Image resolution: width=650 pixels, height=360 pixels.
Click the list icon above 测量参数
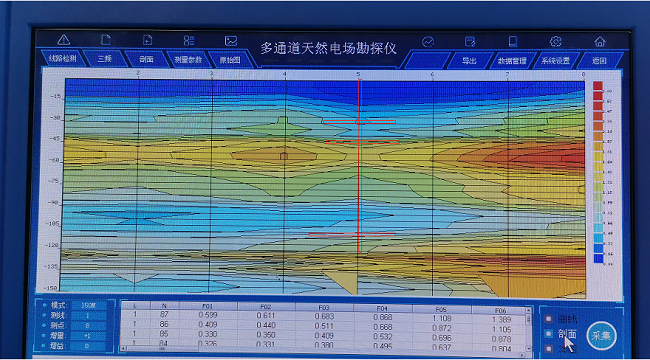point(189,40)
